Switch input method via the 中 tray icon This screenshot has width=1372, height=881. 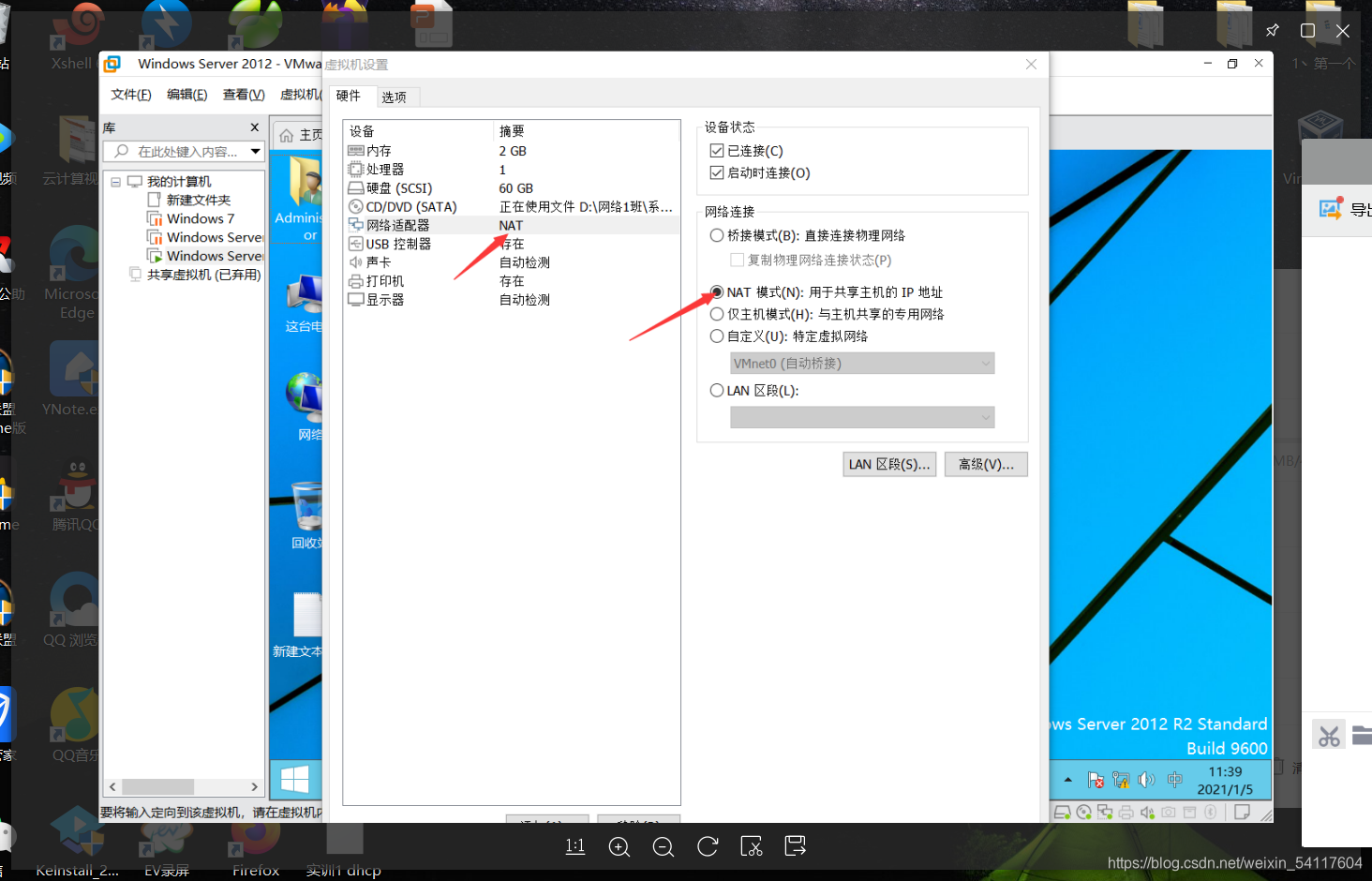[x=1174, y=780]
